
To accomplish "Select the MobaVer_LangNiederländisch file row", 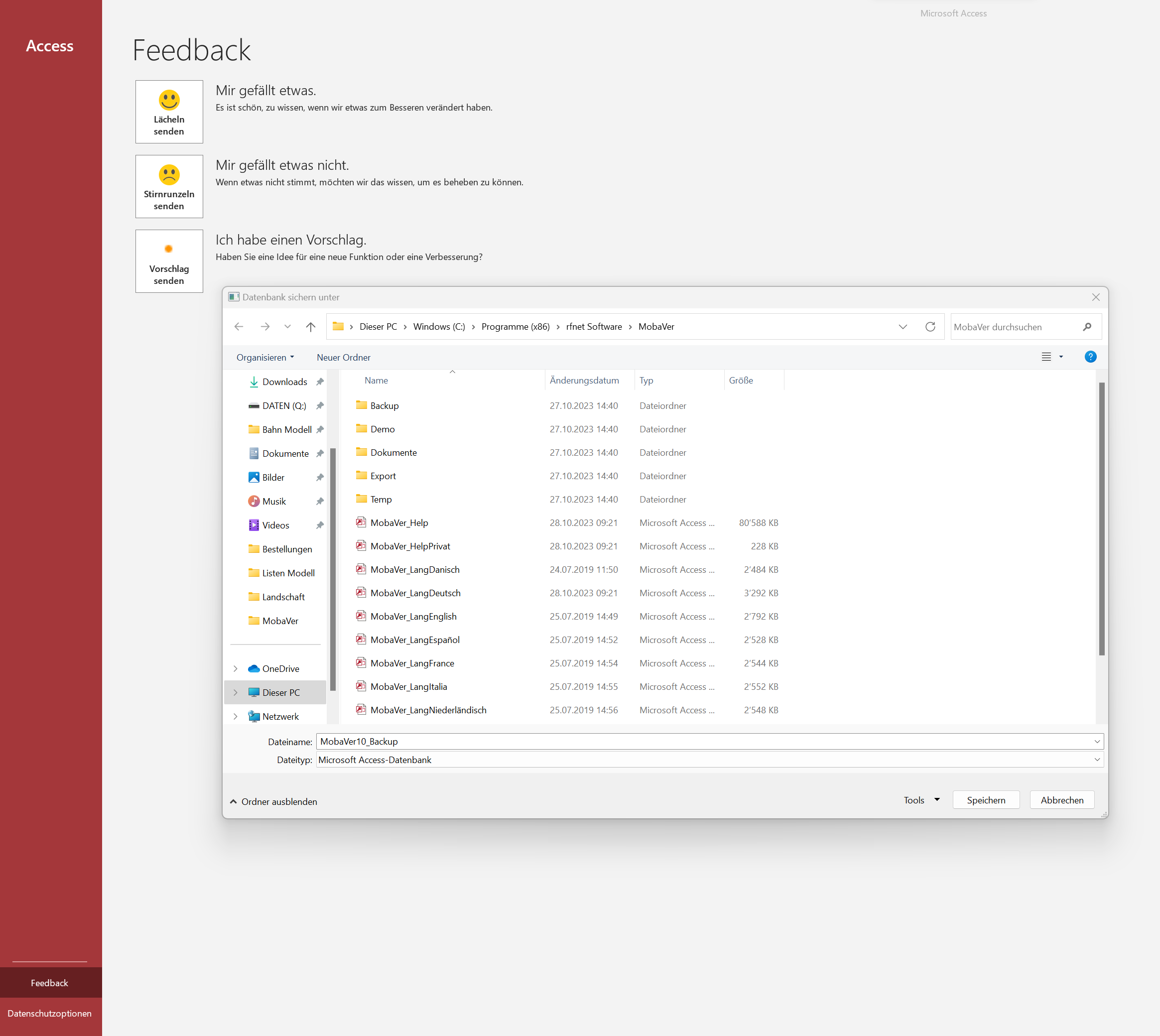I will [x=566, y=710].
